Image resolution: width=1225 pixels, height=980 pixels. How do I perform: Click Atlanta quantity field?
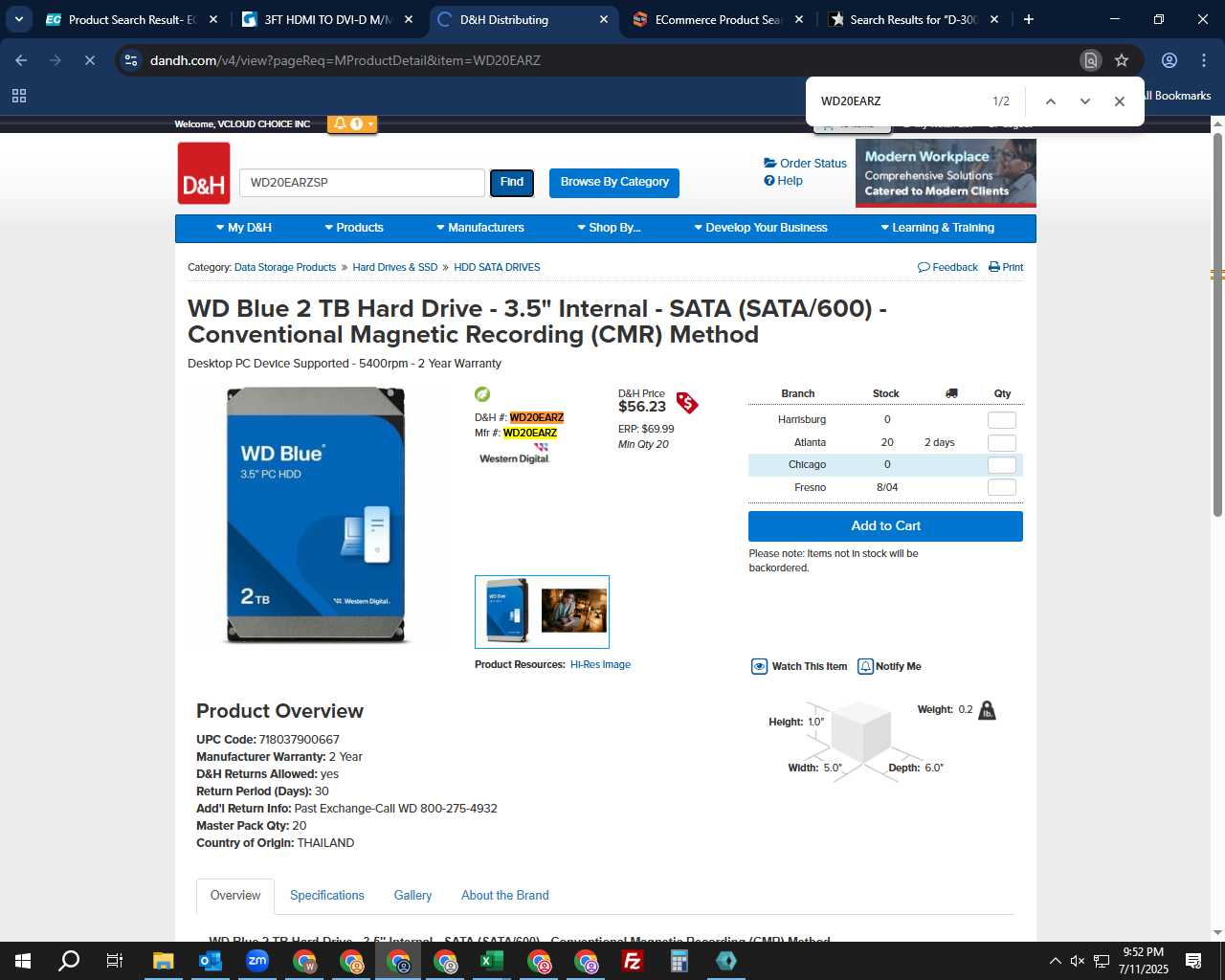pyautogui.click(x=1001, y=443)
